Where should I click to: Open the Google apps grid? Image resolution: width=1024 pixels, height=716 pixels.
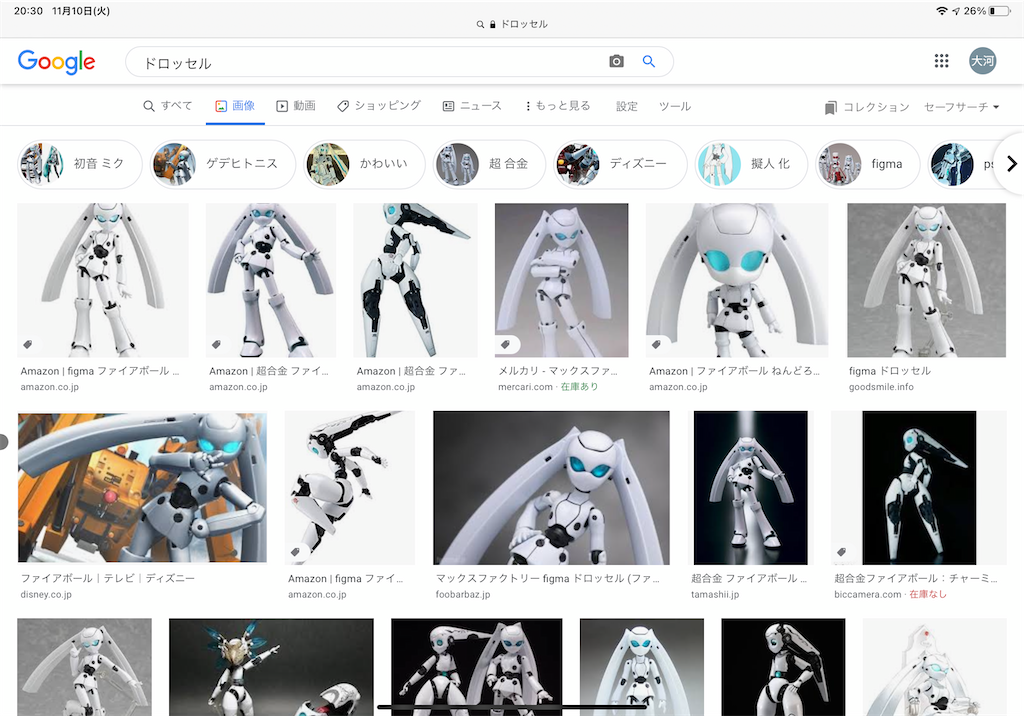[941, 61]
